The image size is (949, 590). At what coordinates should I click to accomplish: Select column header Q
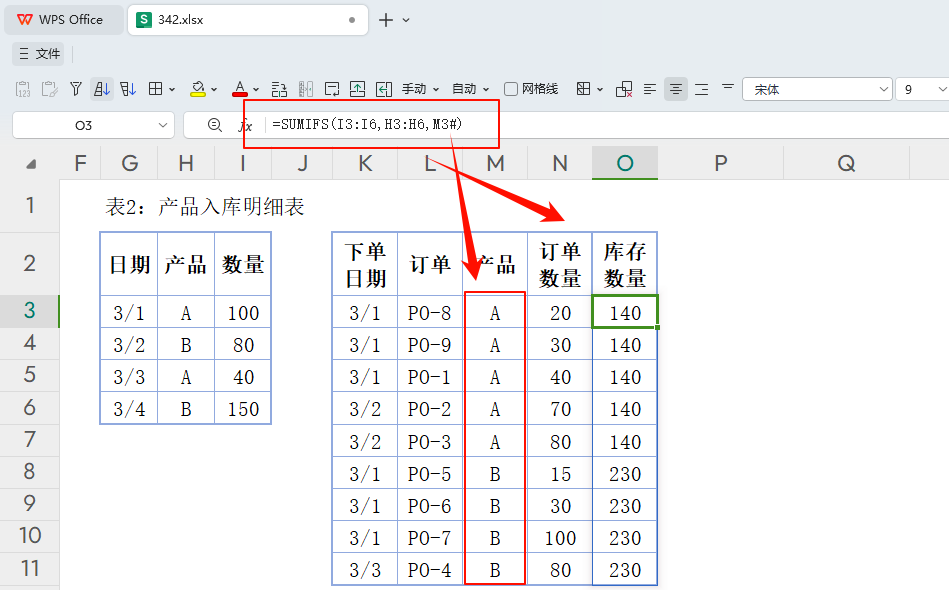click(846, 163)
